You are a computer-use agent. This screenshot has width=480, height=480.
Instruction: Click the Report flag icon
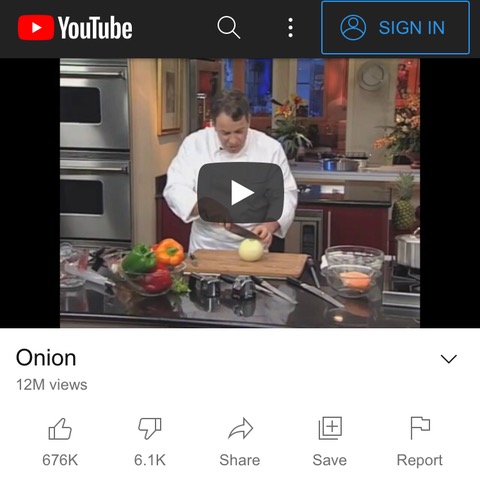coord(420,428)
